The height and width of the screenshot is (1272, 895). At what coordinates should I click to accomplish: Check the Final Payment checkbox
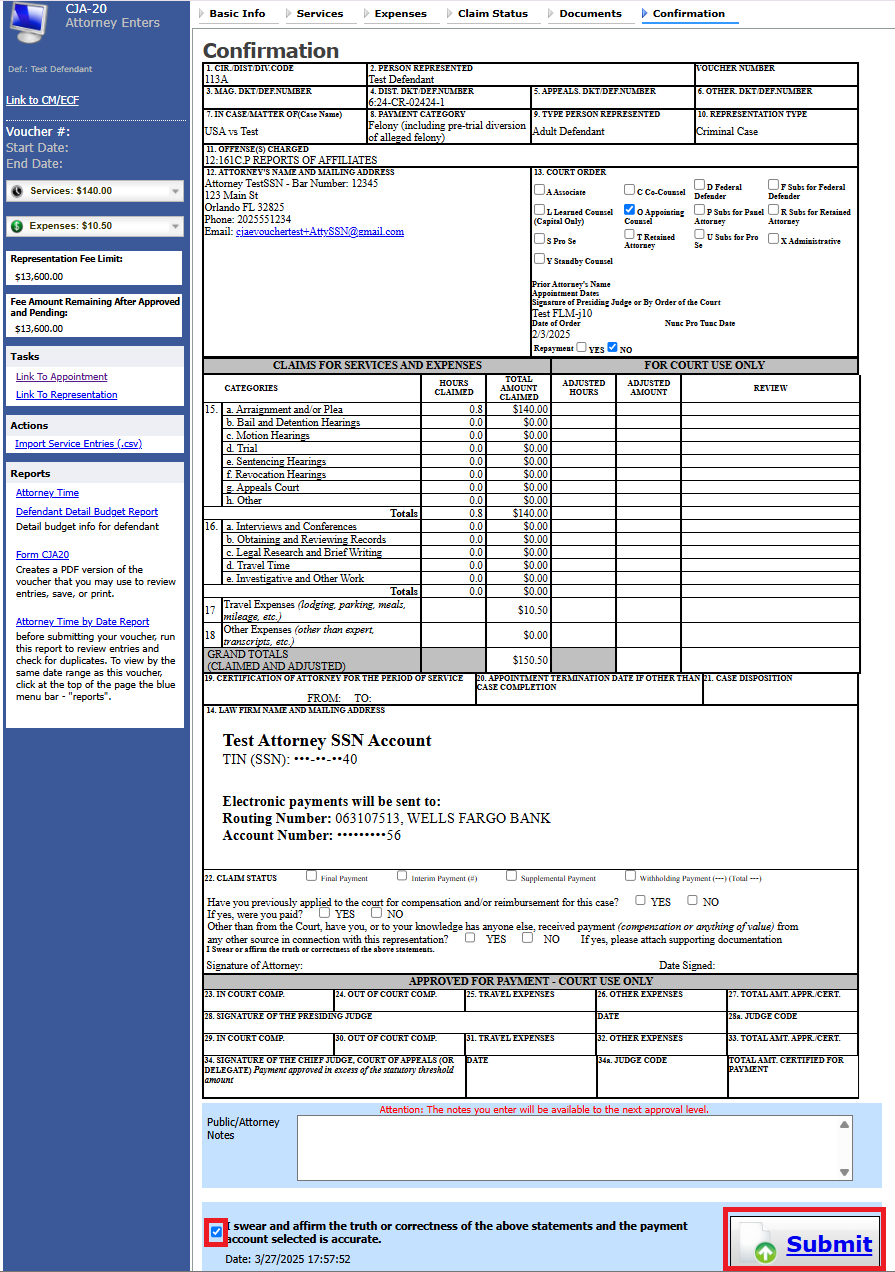[x=311, y=875]
